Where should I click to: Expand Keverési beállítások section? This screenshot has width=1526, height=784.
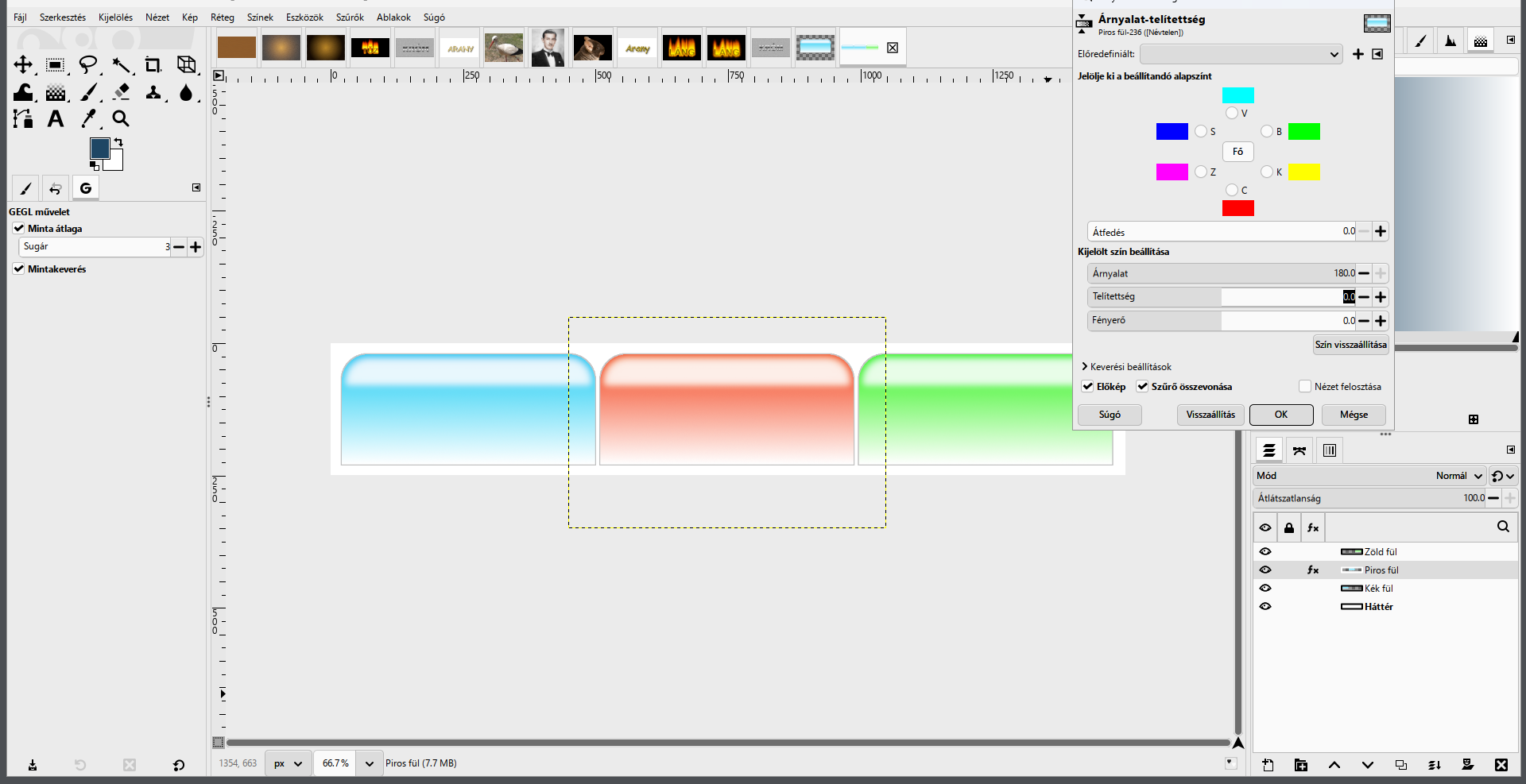click(x=1126, y=367)
